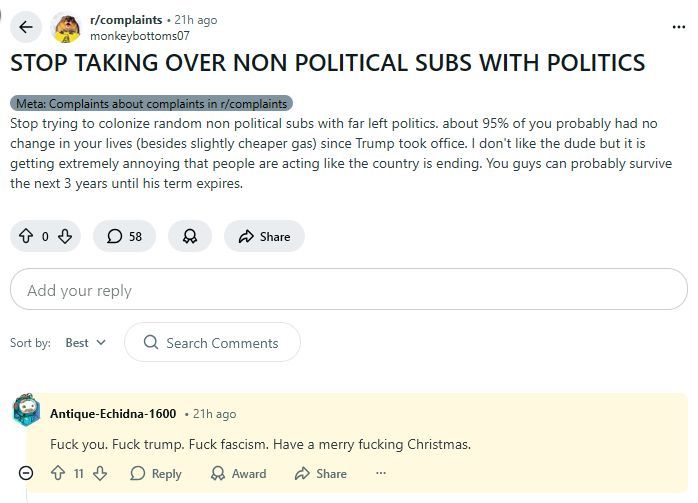698x503 pixels.
Task: Open monkeybottoms07 user profile
Action: tap(140, 36)
